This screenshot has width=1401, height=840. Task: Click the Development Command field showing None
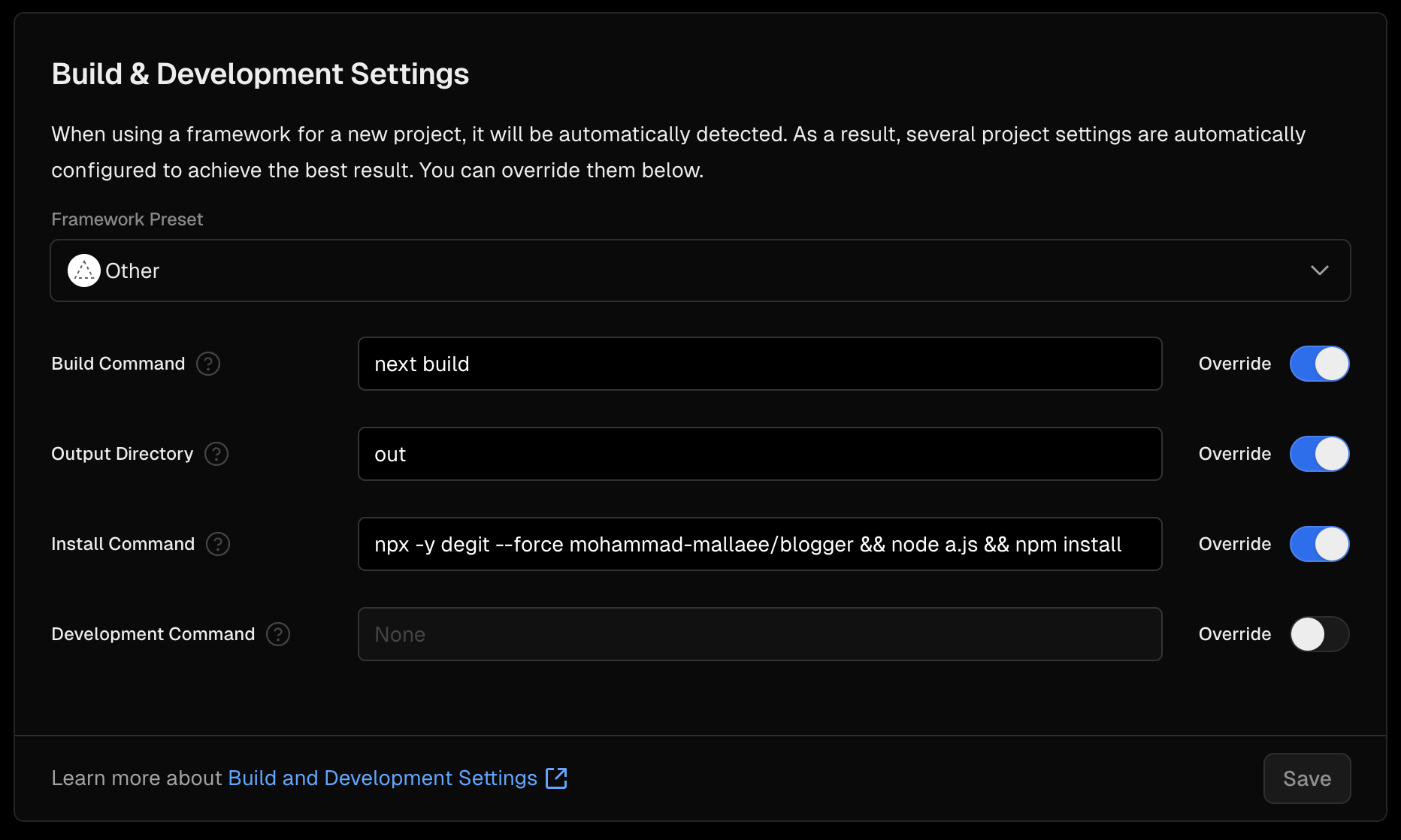point(759,634)
